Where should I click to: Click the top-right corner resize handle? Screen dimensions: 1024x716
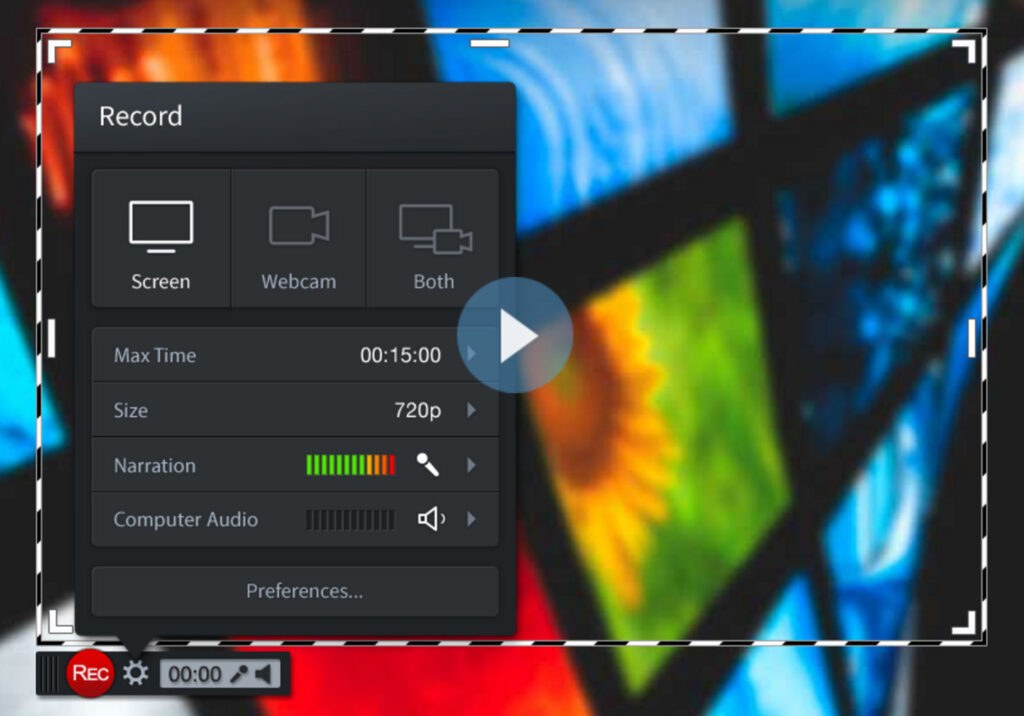pyautogui.click(x=964, y=52)
